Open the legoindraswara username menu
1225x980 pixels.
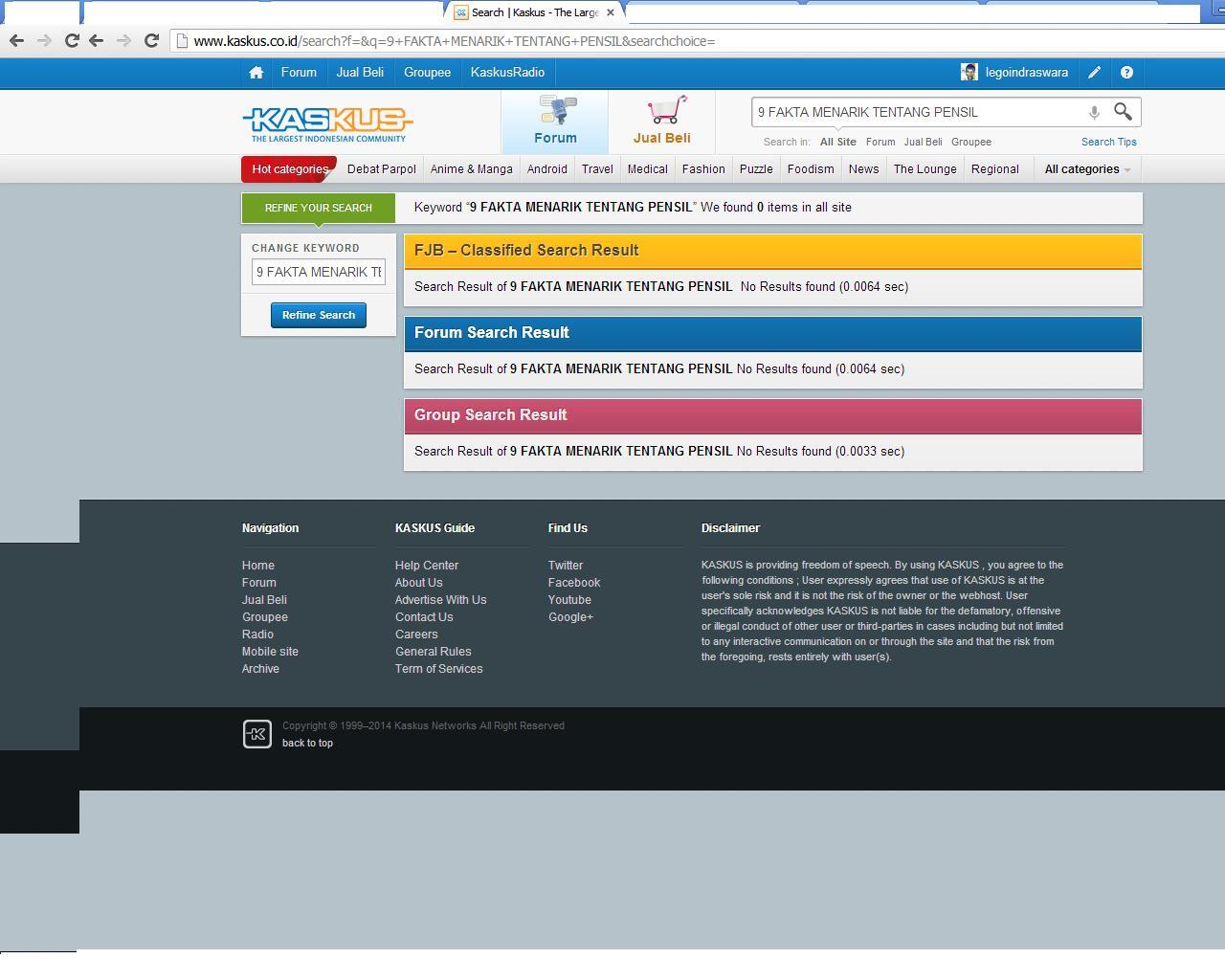(x=1027, y=73)
